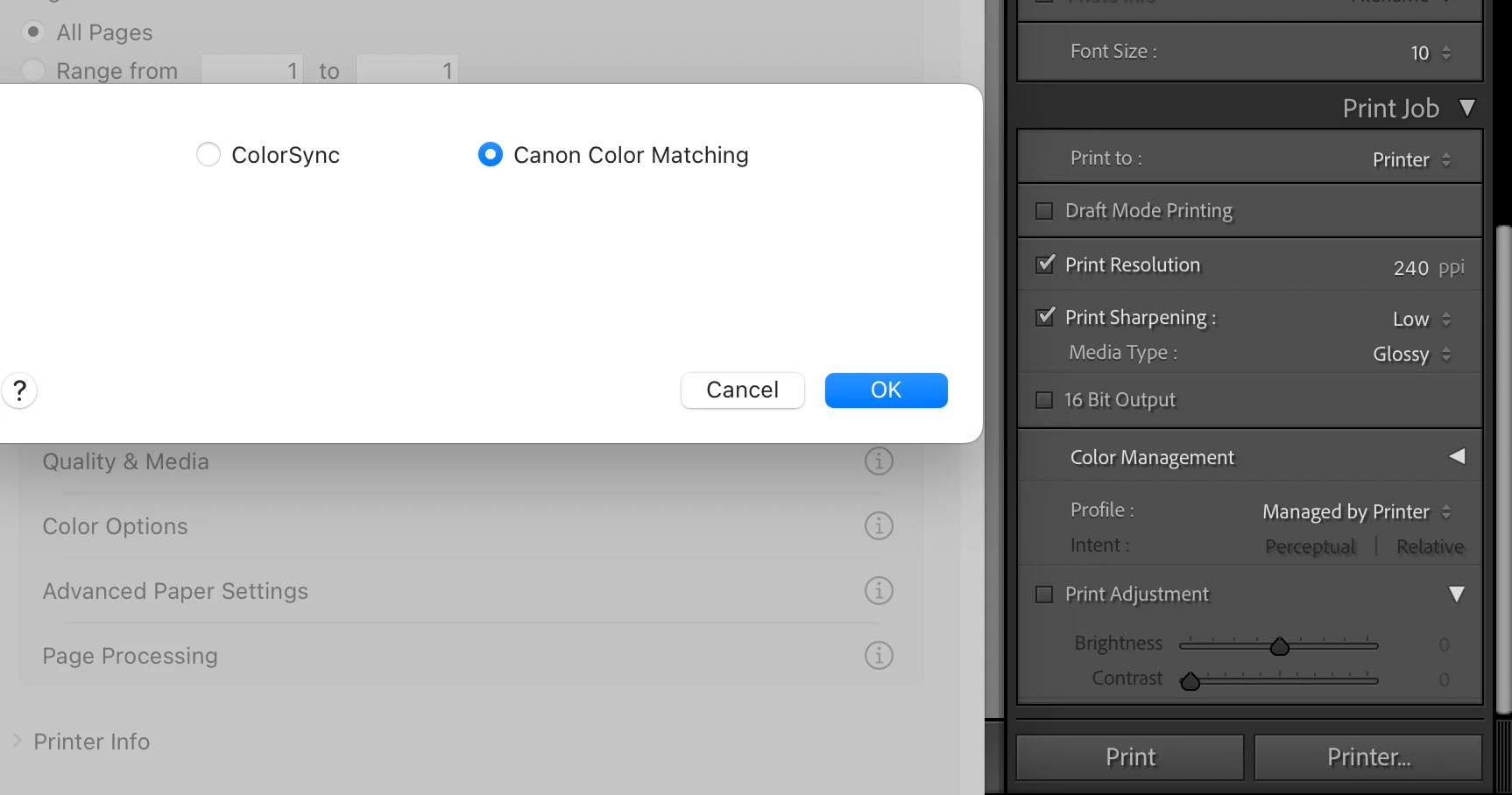Change Print Sharpening level from Low

pos(1422,319)
